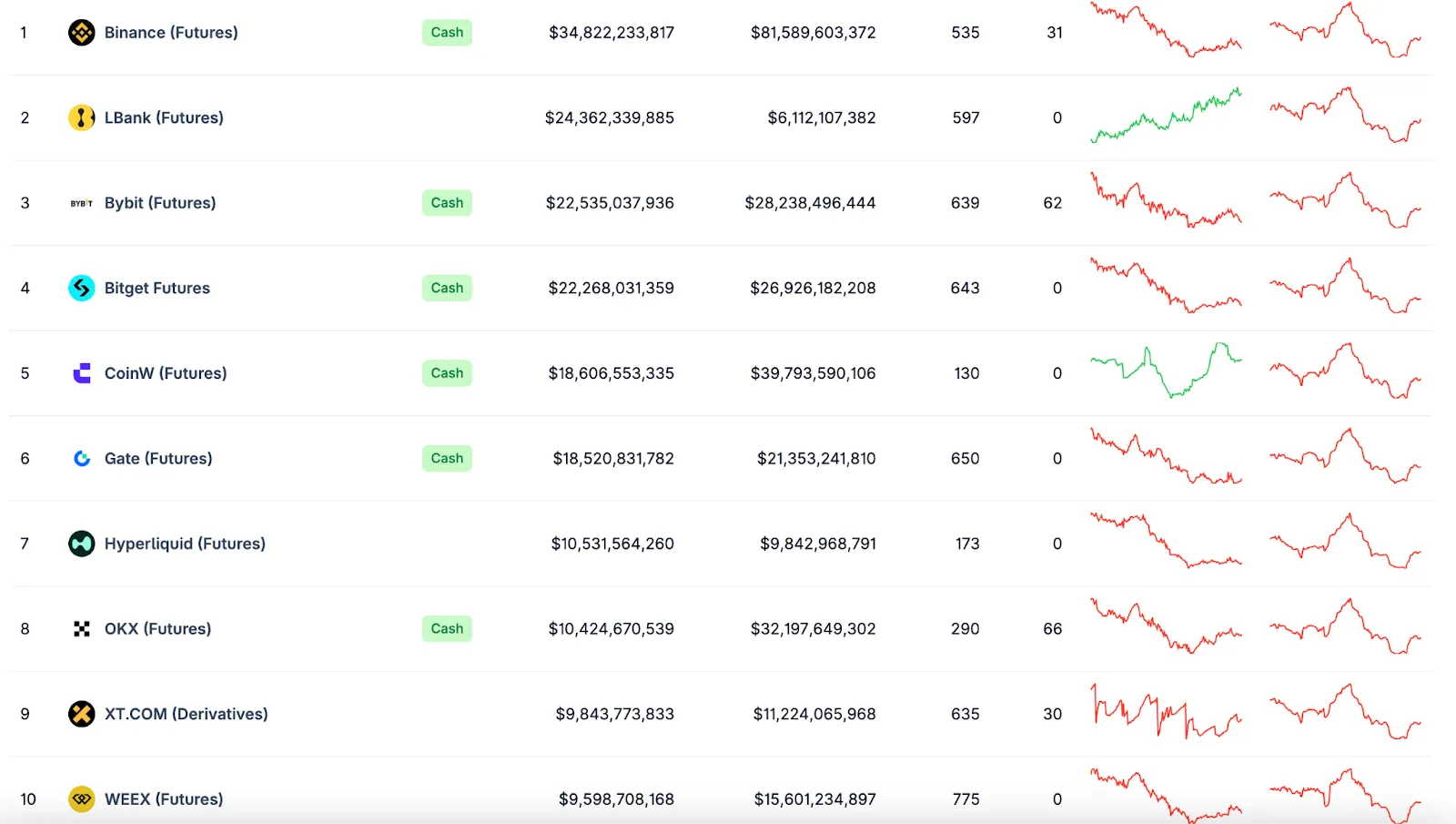The image size is (1456, 824).
Task: Click the Bybit exchange logo icon
Action: 82,203
